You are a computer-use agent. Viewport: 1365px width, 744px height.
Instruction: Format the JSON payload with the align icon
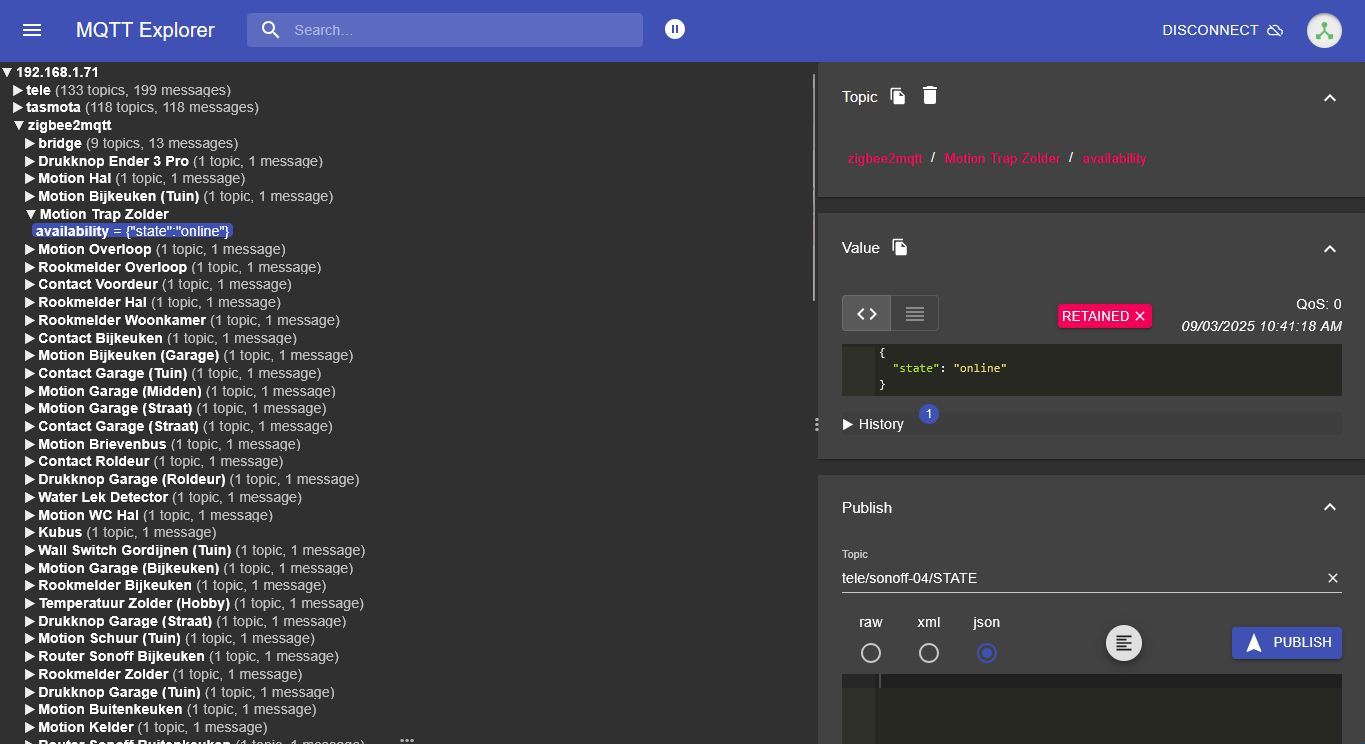click(x=1124, y=643)
